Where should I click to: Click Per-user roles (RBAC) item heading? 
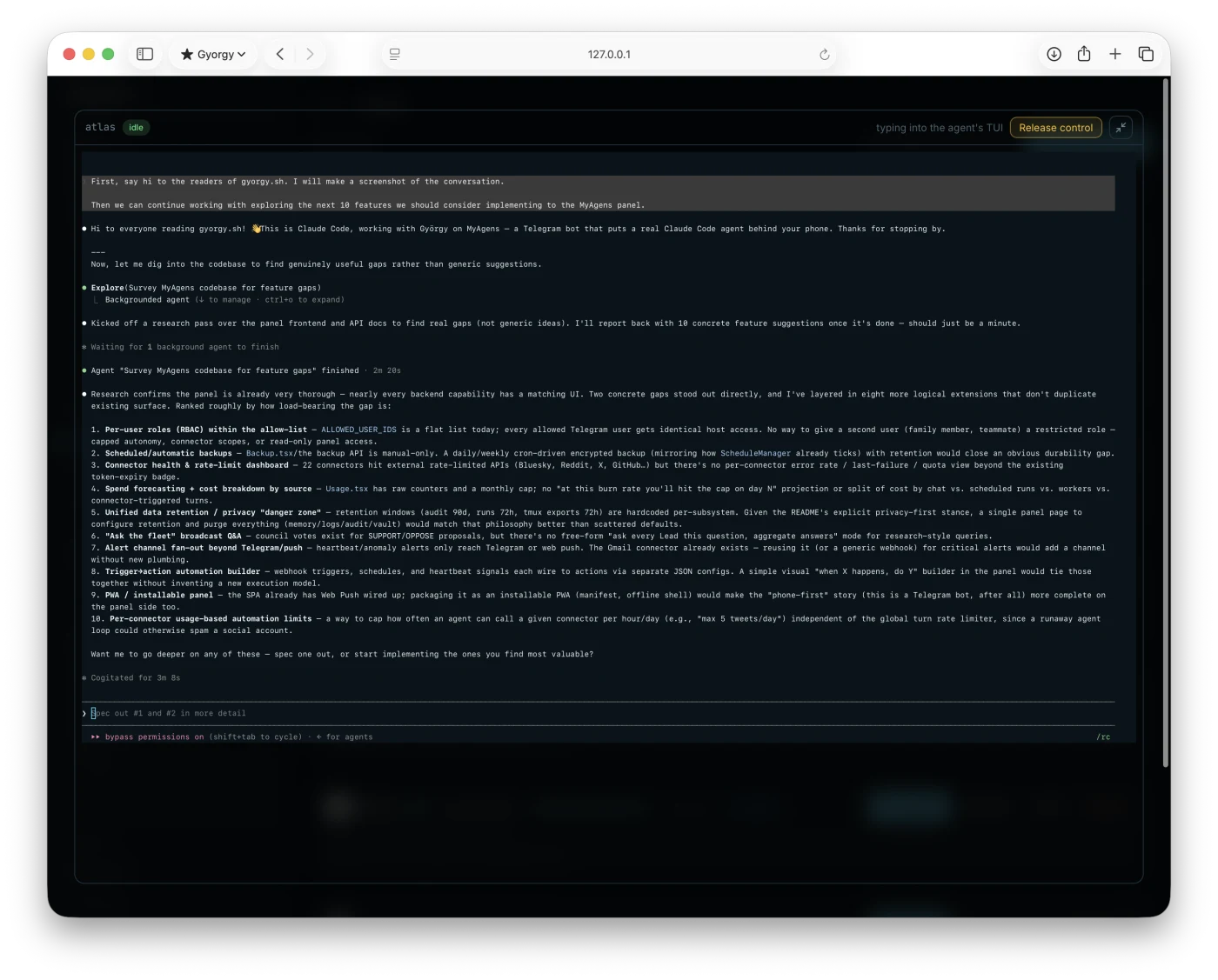click(x=206, y=430)
